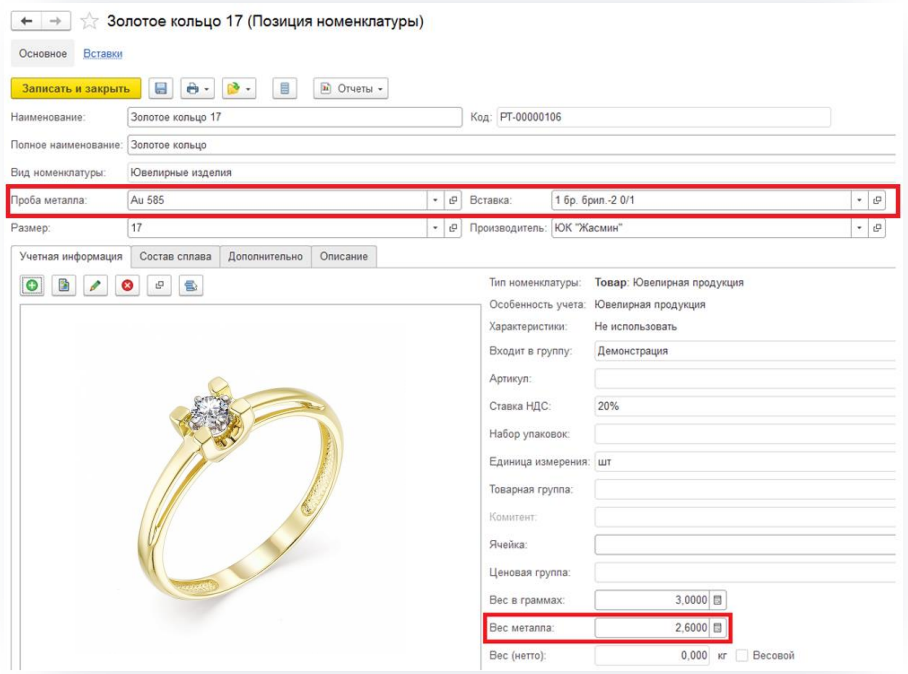Click the Вес металла value 2,6000
Image resolution: width=908 pixels, height=674 pixels.
(652, 628)
